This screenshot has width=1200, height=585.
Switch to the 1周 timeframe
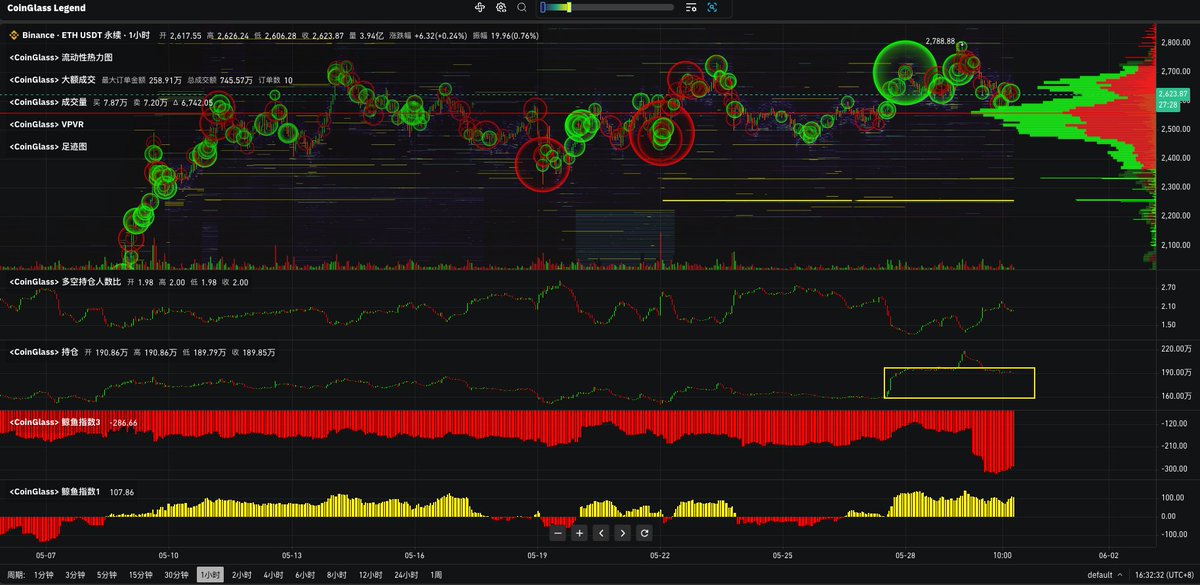[436, 575]
